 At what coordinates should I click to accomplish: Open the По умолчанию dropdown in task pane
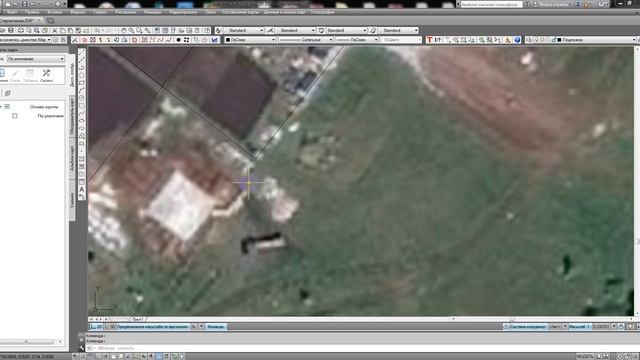36,59
